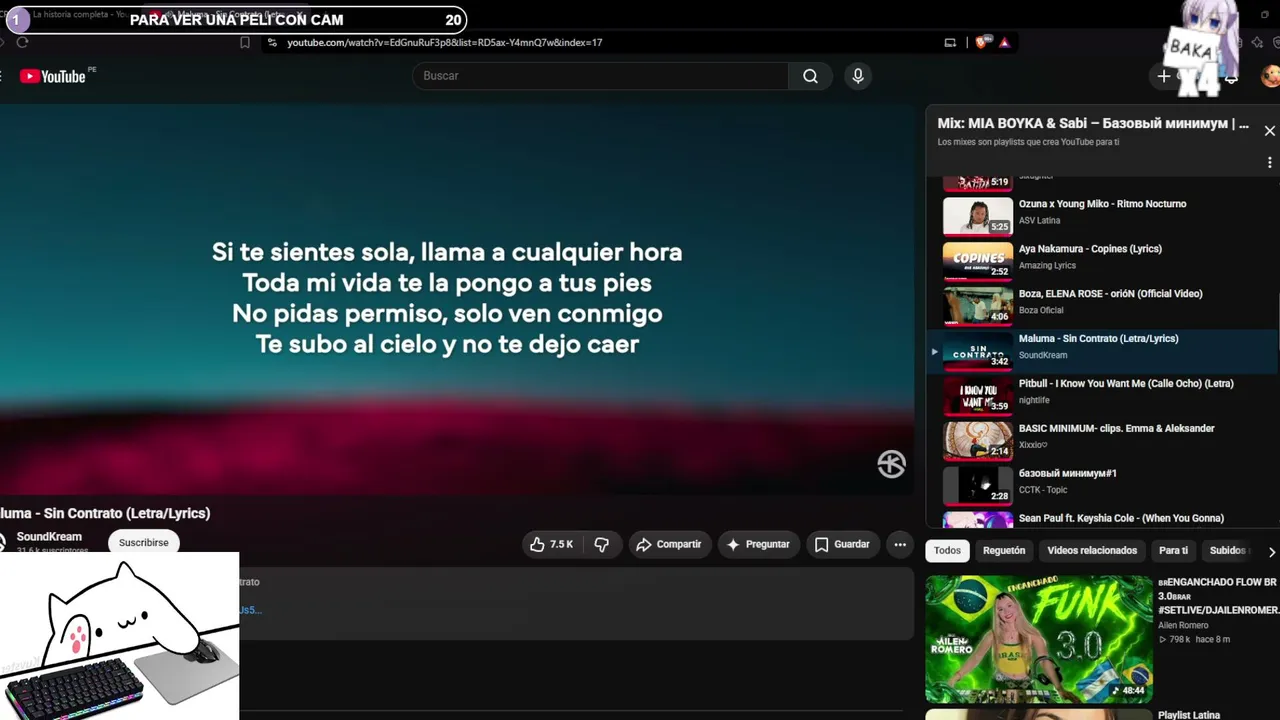Share the video with the Compartir button
The image size is (1280, 720).
[x=669, y=544]
